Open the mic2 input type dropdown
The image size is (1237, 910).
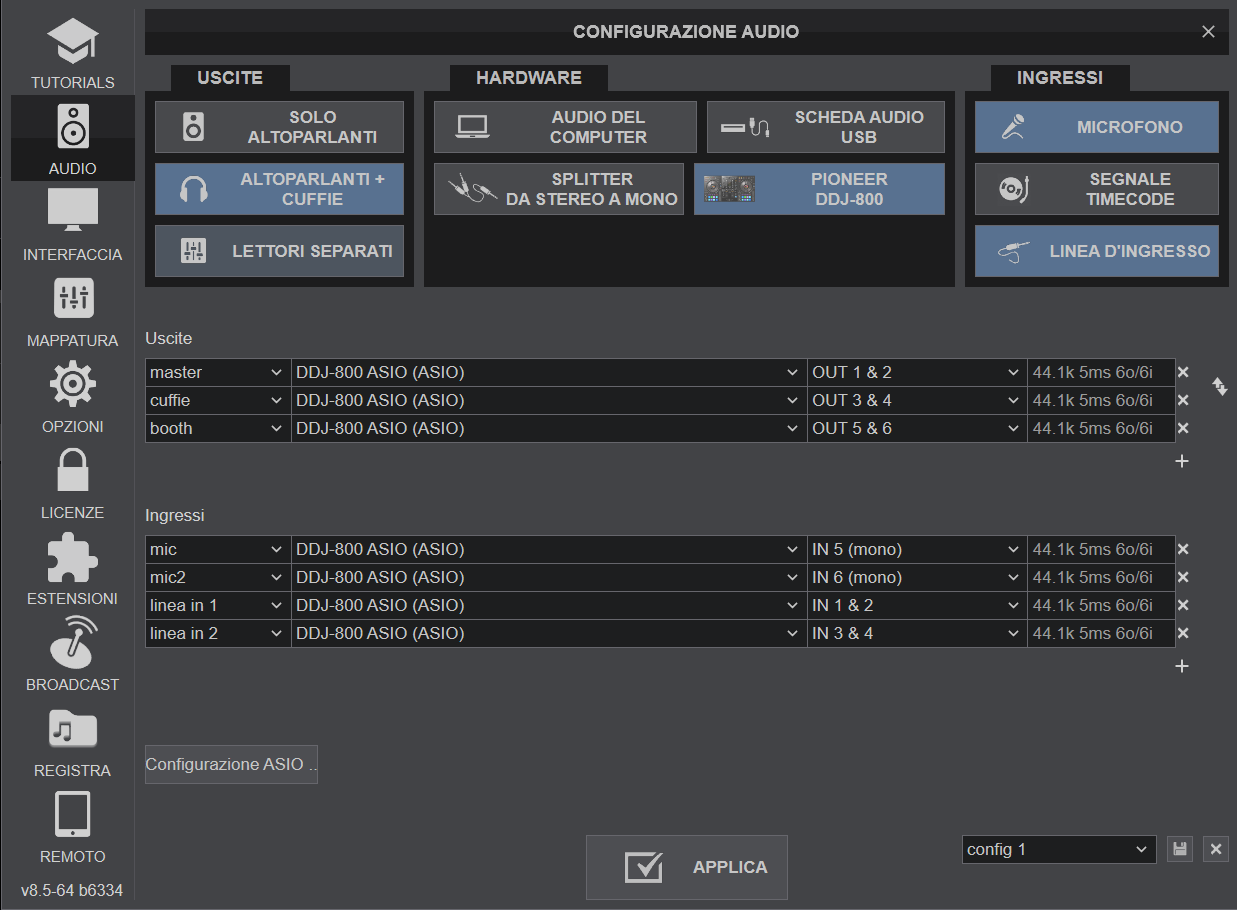click(218, 577)
